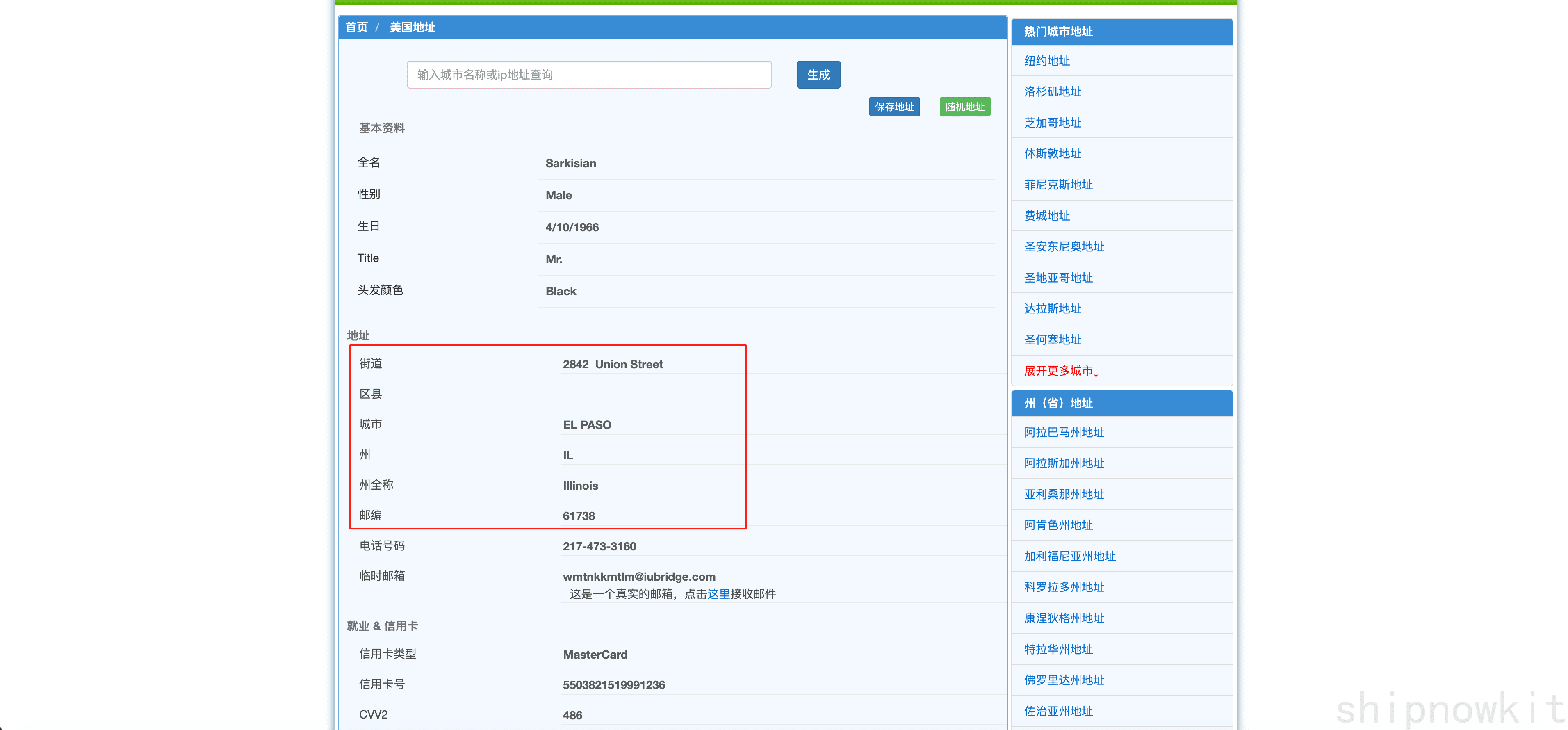This screenshot has height=730, width=1568.
Task: Open the 纽约地址 New York link
Action: click(x=1046, y=61)
